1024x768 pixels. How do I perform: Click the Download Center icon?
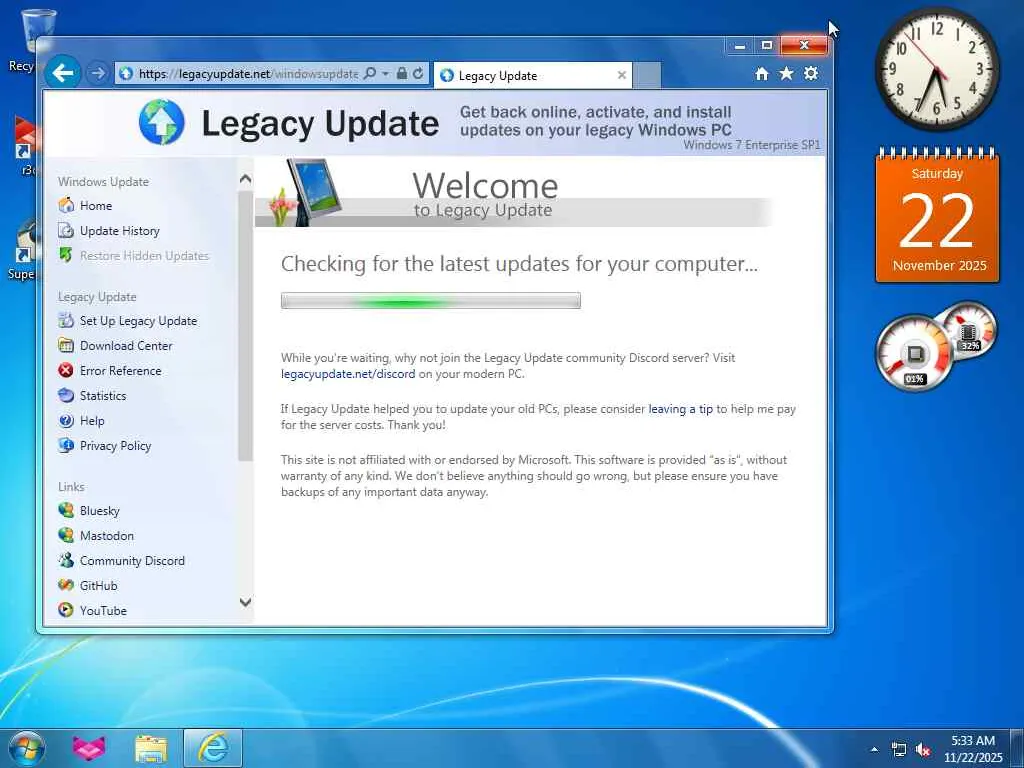[66, 345]
